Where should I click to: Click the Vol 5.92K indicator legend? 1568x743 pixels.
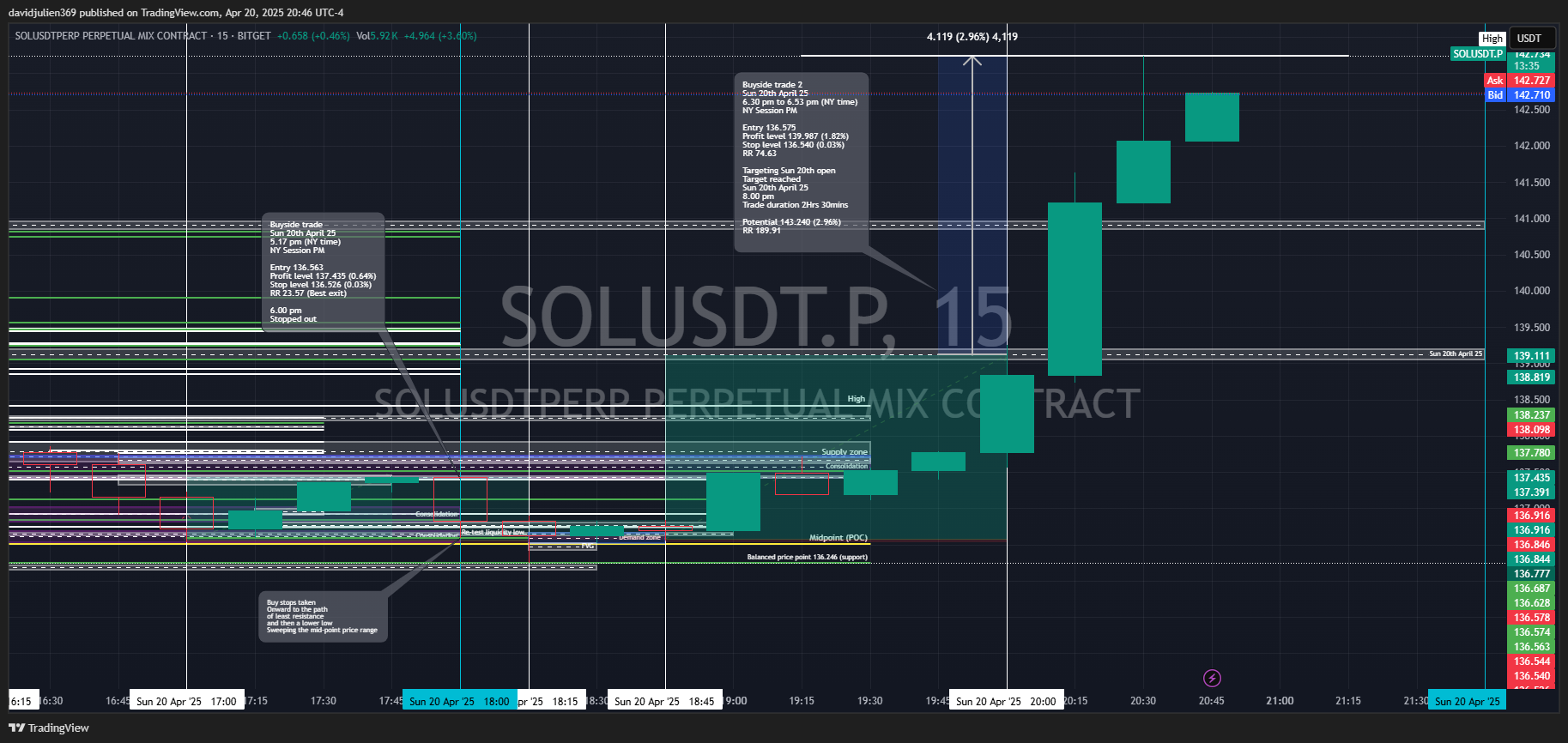point(377,36)
